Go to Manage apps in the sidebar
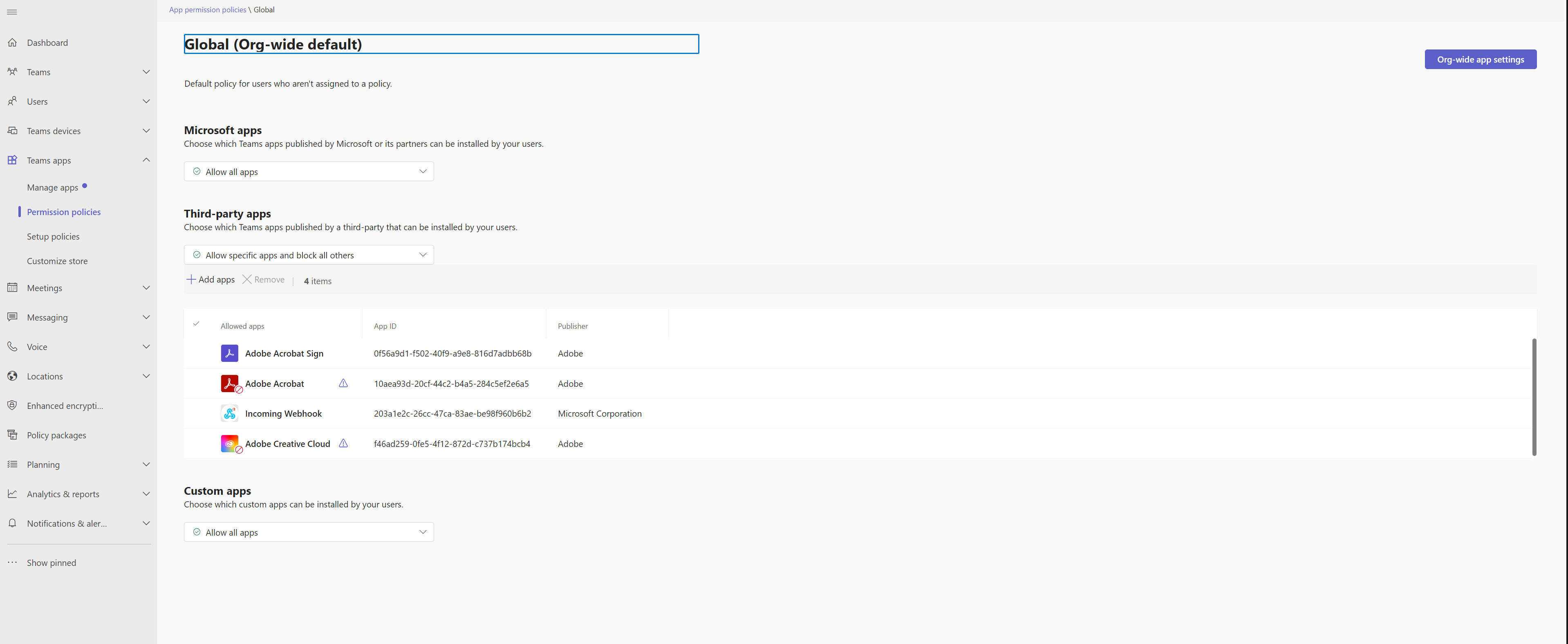 coord(52,188)
